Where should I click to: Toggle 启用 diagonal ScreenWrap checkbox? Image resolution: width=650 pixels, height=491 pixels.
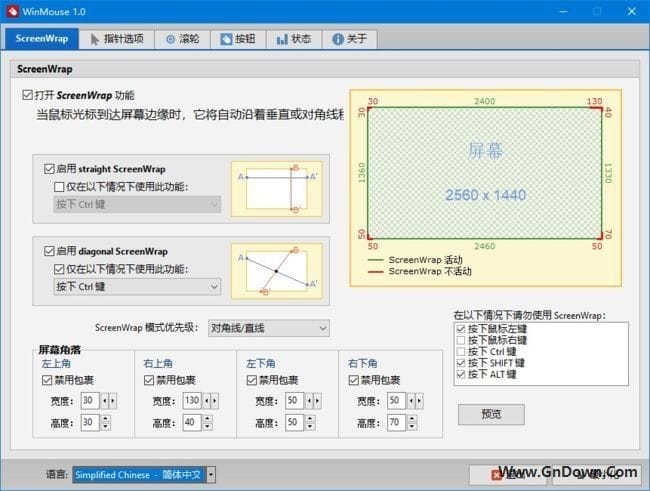pyautogui.click(x=49, y=251)
